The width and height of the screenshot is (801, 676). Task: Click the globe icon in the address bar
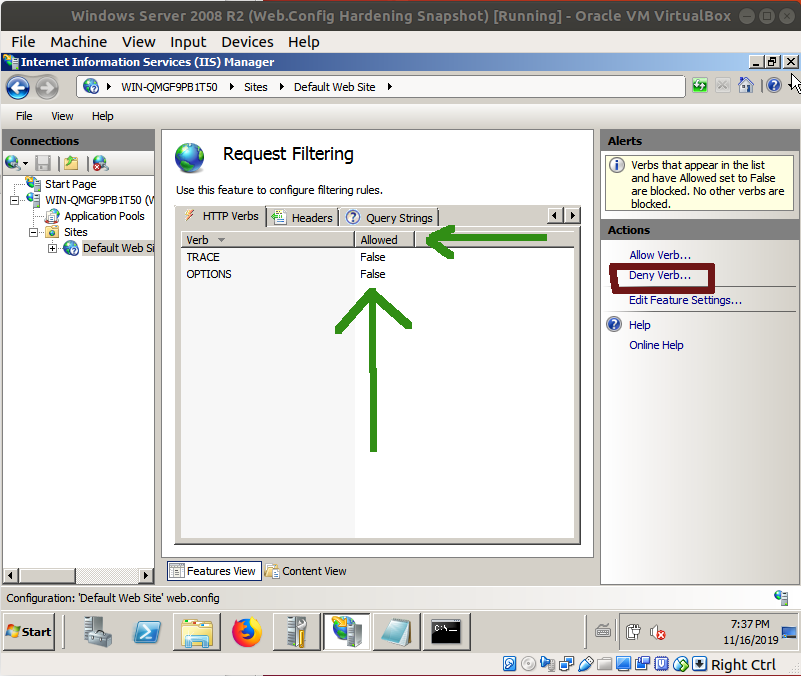[91, 86]
